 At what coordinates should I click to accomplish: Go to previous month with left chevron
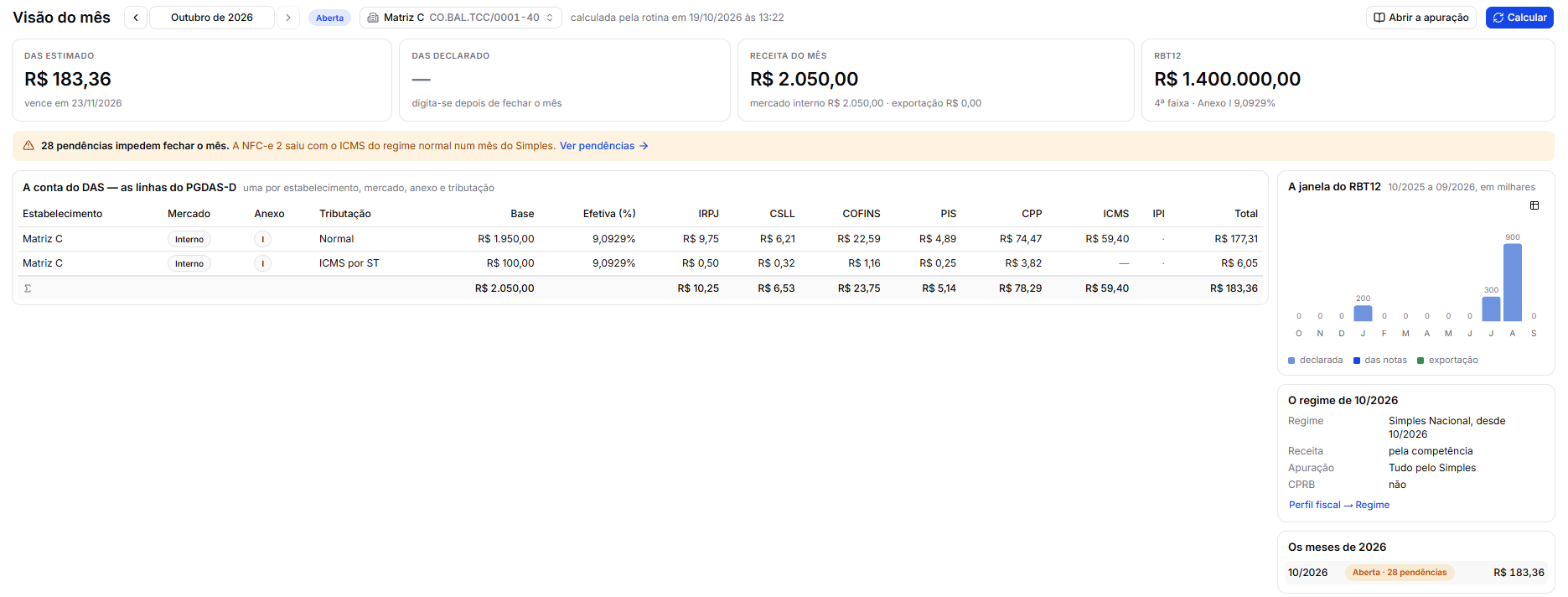(136, 18)
